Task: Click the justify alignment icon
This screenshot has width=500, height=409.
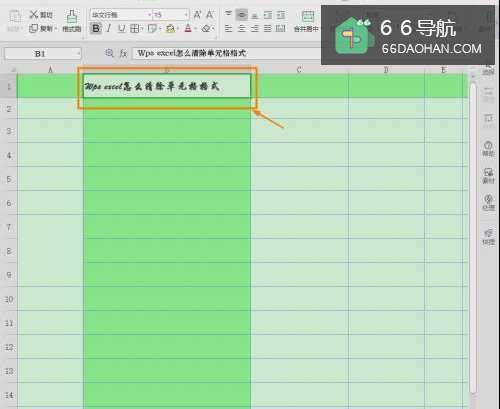Action: tap(268, 29)
